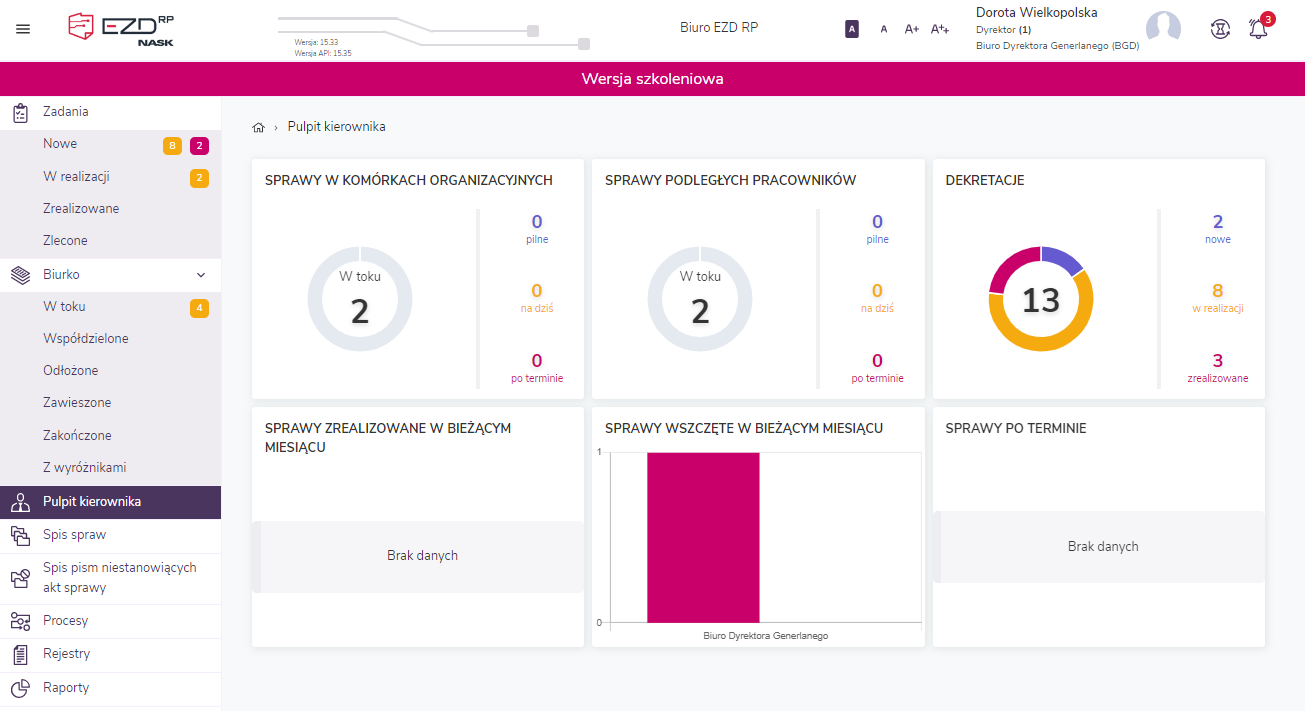Open the W realizacji tasks list
Viewport: 1305px width, 711px height.
(76, 177)
